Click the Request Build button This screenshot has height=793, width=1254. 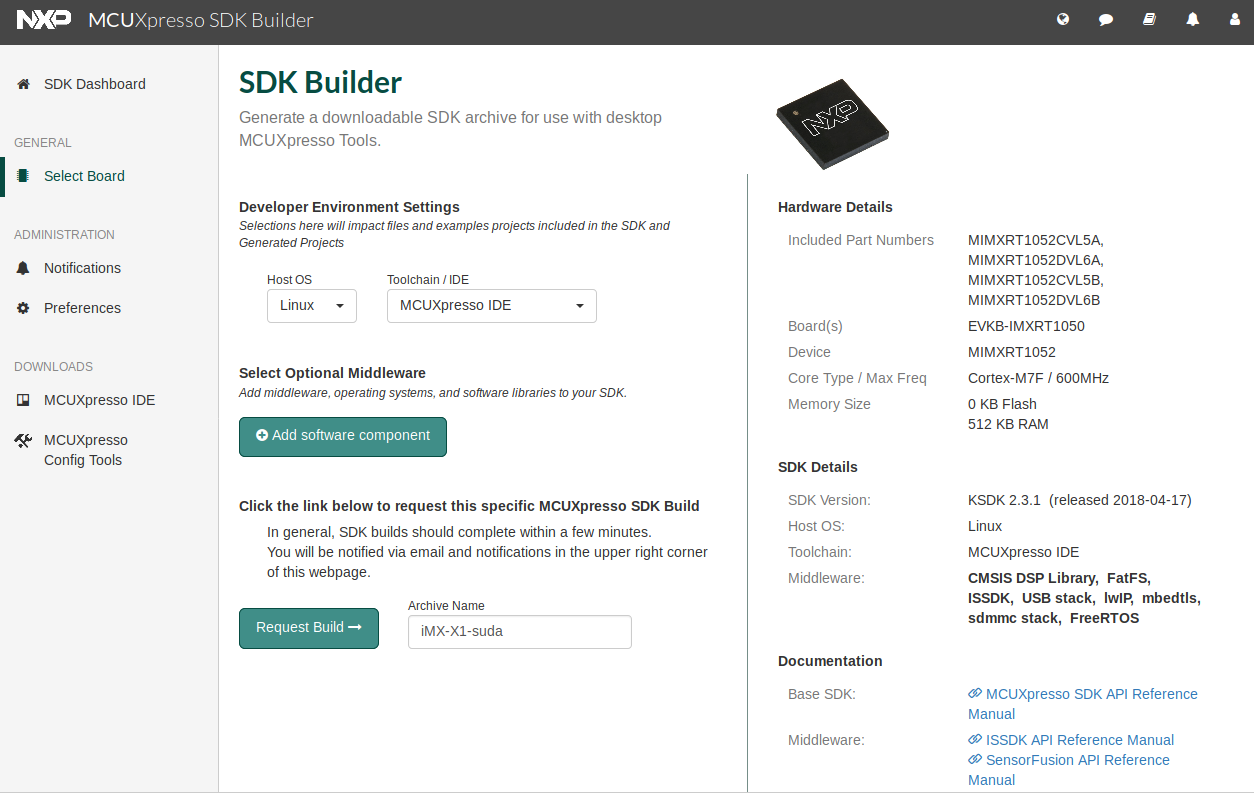(x=309, y=628)
